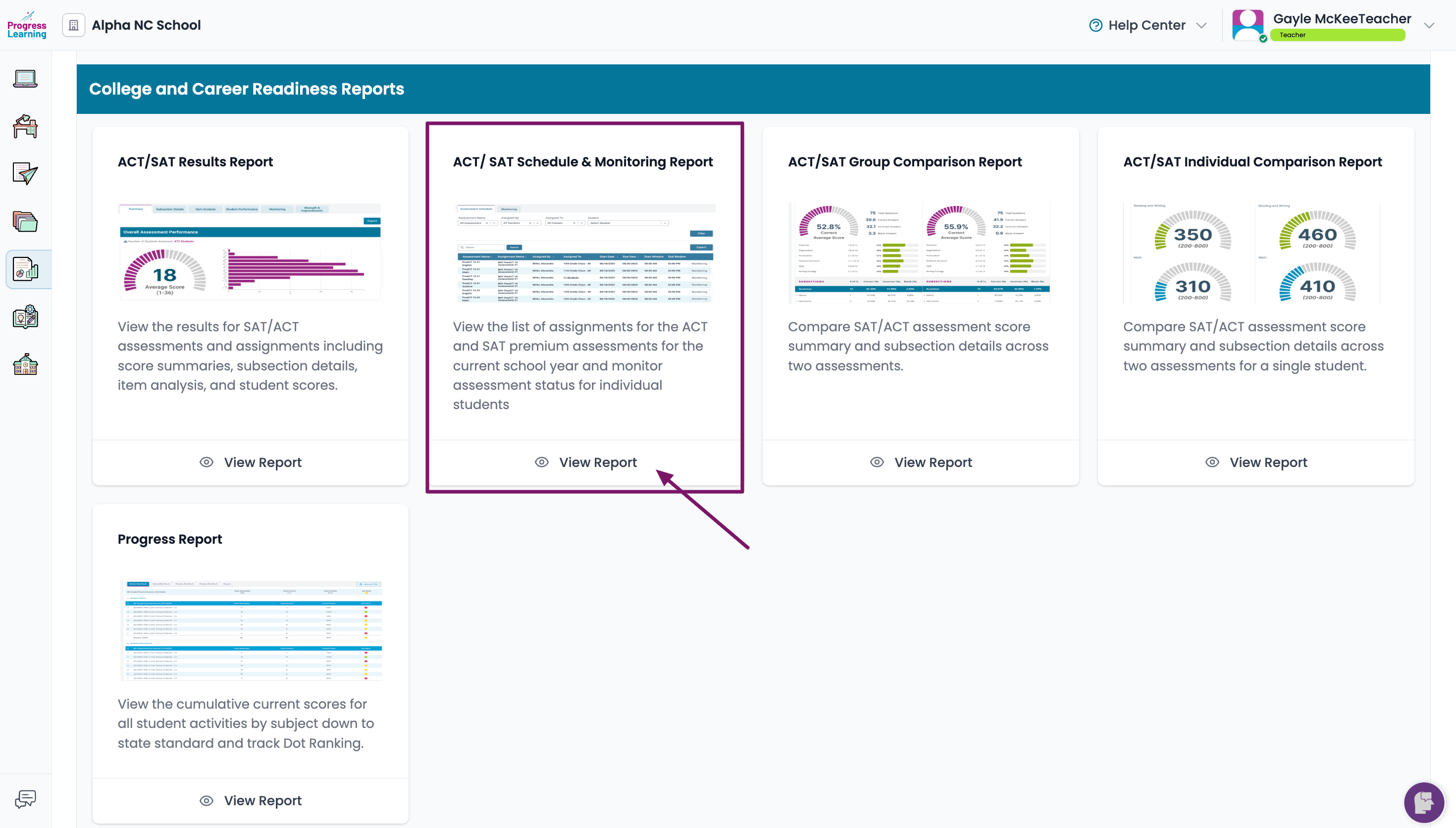Open the clipboard with gear sidebar icon
This screenshot has width=1456, height=828.
pyautogui.click(x=26, y=317)
